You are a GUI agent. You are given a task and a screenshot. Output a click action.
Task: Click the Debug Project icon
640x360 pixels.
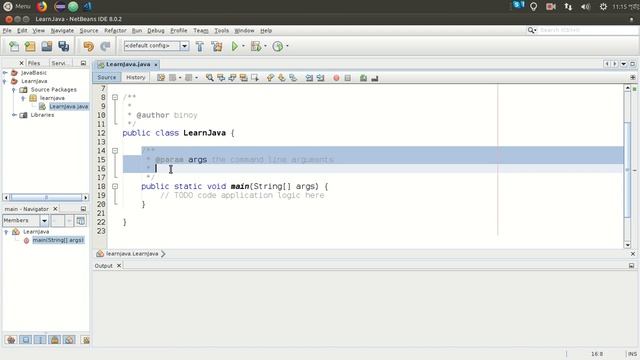[x=256, y=46]
